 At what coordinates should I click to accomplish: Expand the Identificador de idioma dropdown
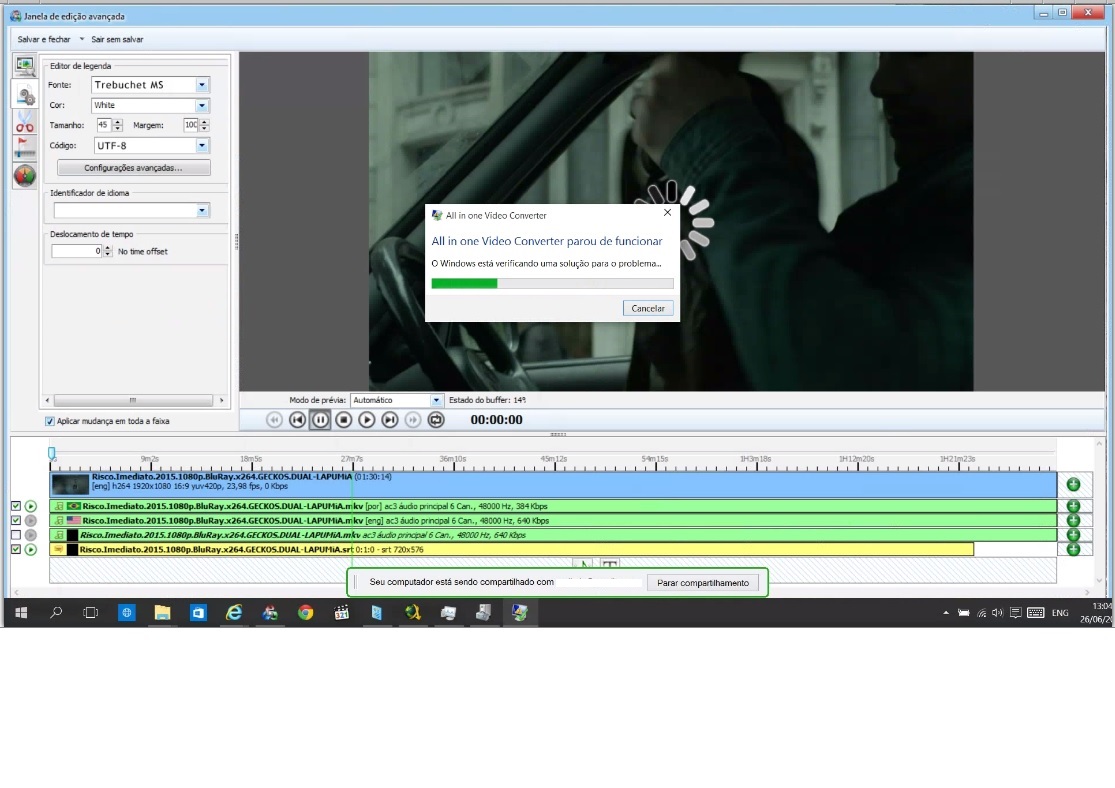pos(202,211)
